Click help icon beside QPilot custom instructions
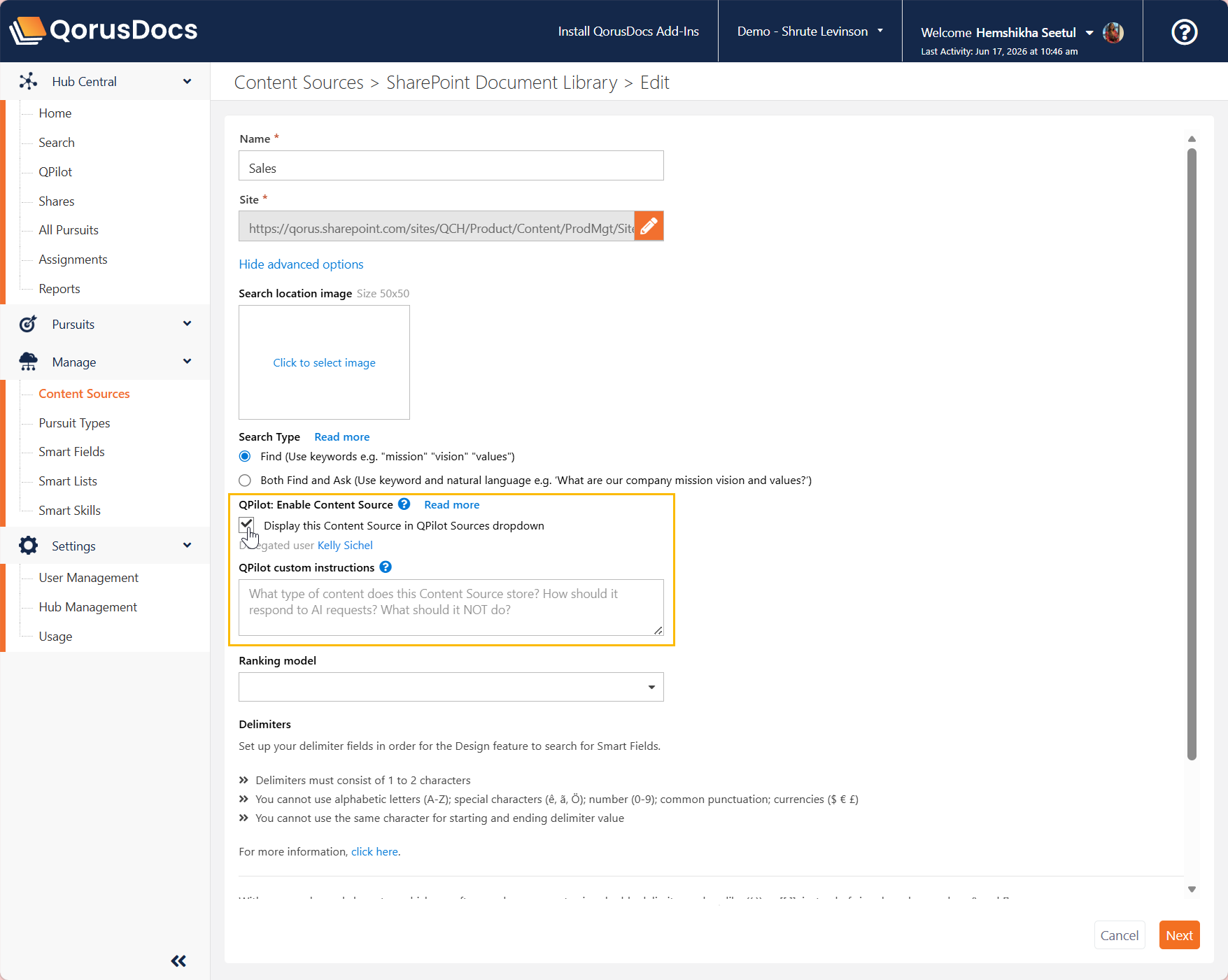Image resolution: width=1228 pixels, height=980 pixels. pos(386,567)
